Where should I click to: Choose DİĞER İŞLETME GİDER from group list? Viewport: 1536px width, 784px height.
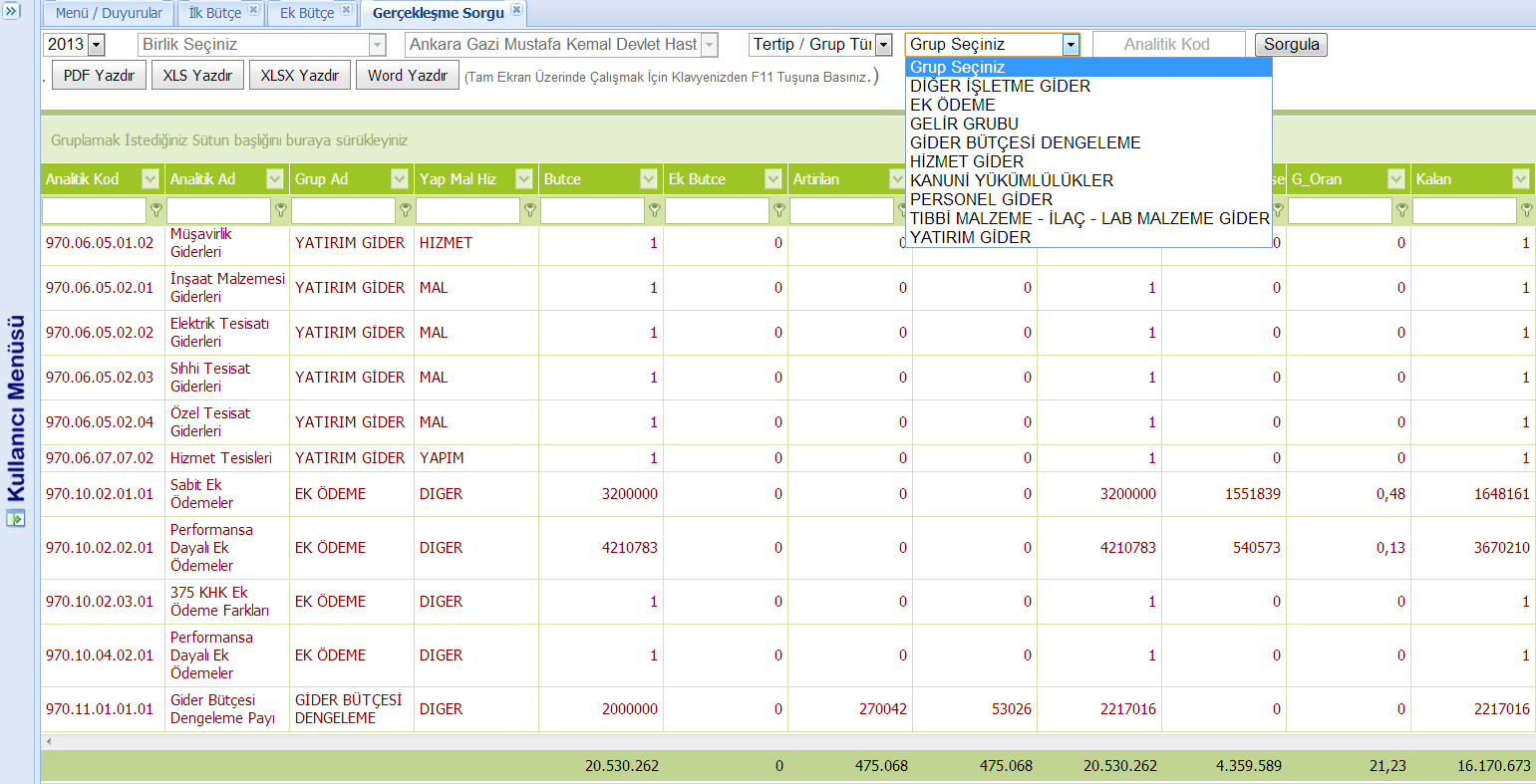1088,86
